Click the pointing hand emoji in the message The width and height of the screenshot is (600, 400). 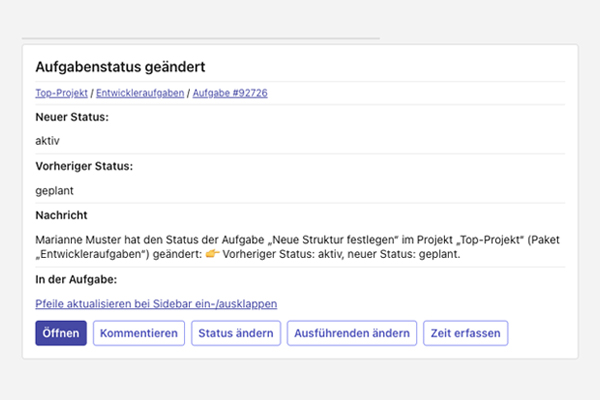tap(212, 253)
